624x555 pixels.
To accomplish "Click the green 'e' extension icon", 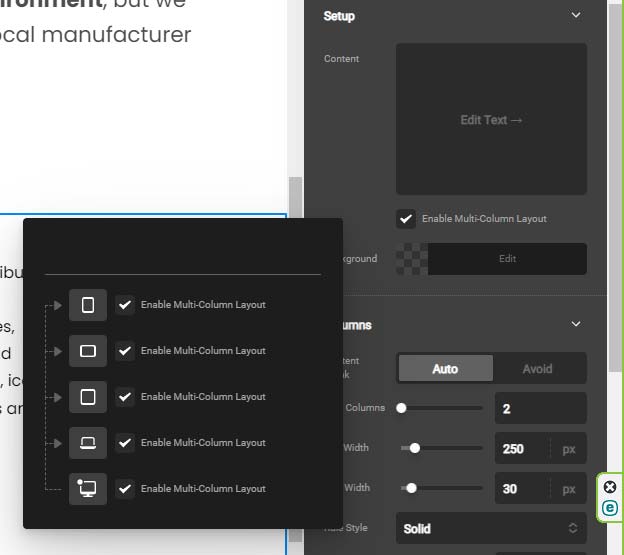I will click(x=610, y=508).
